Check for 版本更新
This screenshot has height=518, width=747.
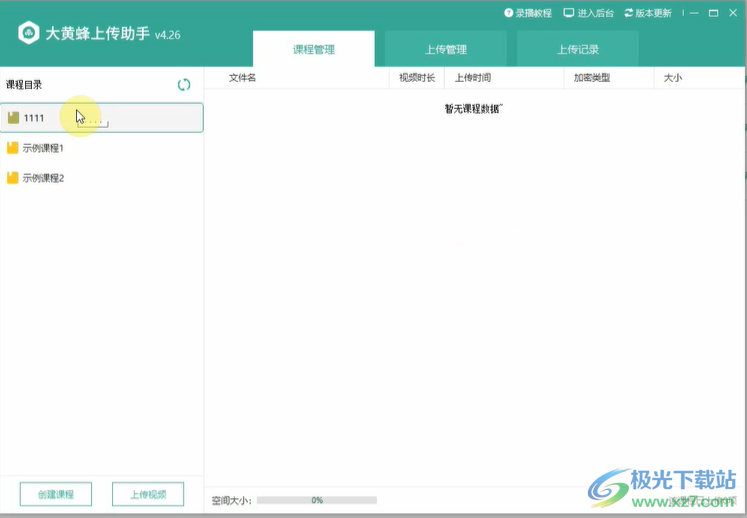[x=648, y=13]
